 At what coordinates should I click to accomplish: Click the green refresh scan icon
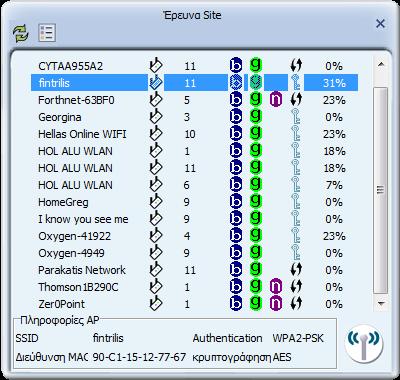click(21, 33)
